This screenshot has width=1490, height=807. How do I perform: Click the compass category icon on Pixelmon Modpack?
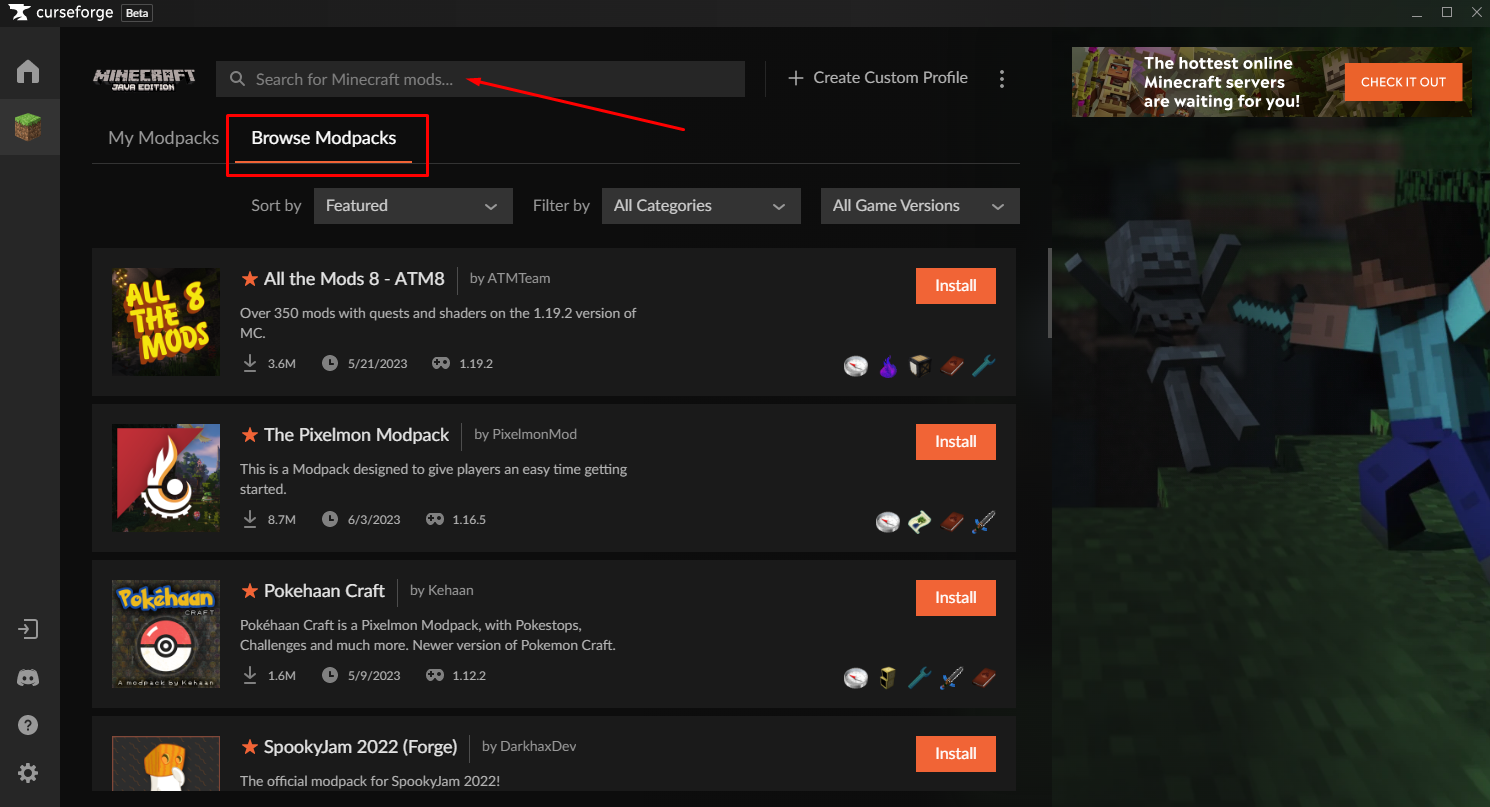888,522
